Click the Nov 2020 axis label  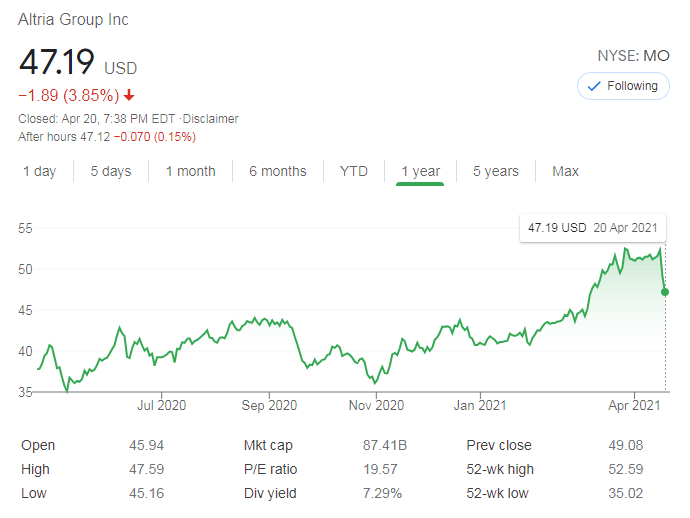pos(376,405)
